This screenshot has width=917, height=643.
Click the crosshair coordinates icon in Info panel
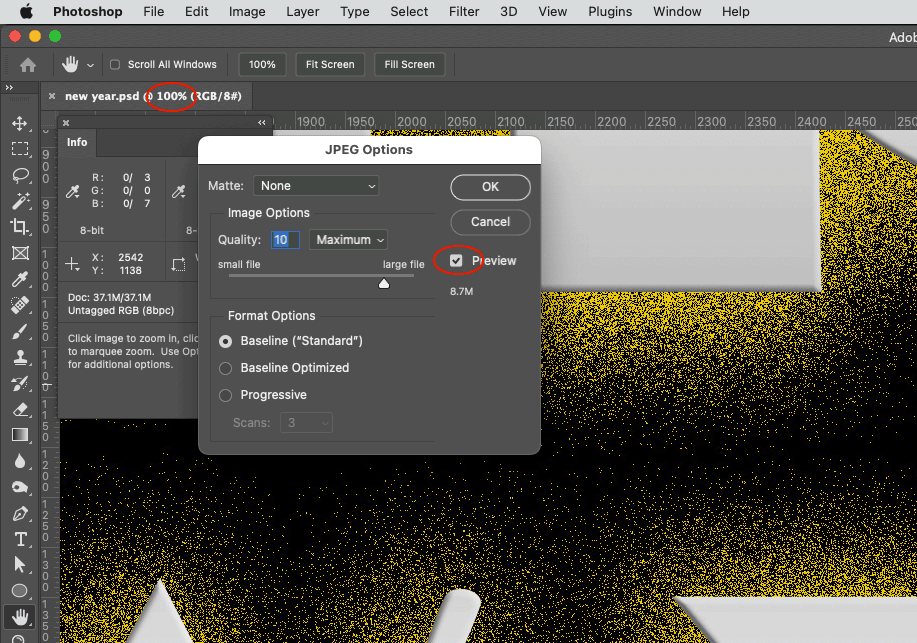pyautogui.click(x=72, y=264)
